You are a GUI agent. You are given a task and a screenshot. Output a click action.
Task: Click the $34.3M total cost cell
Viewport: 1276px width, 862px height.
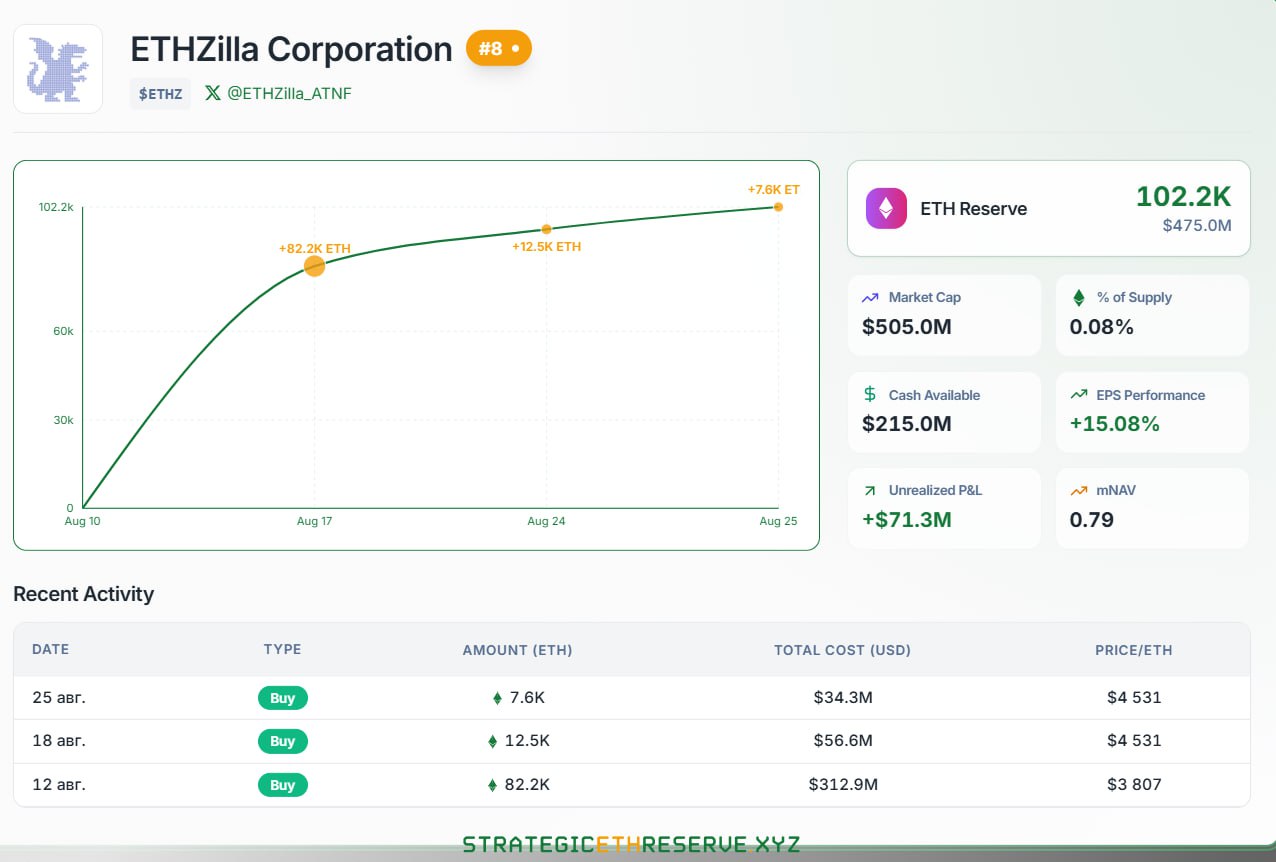pos(843,698)
